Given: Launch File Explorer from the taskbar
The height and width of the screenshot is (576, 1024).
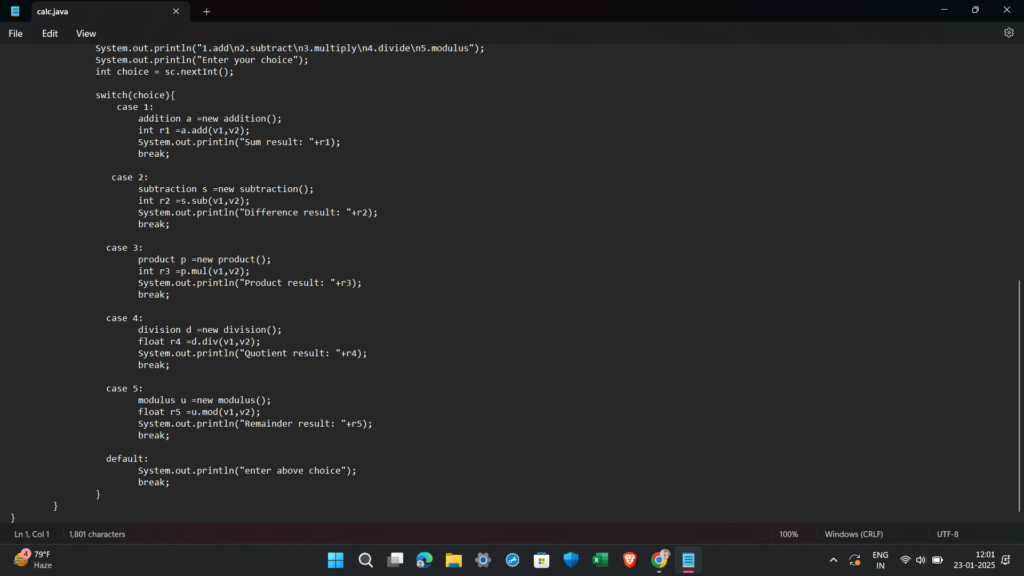Looking at the screenshot, I should click(453, 560).
